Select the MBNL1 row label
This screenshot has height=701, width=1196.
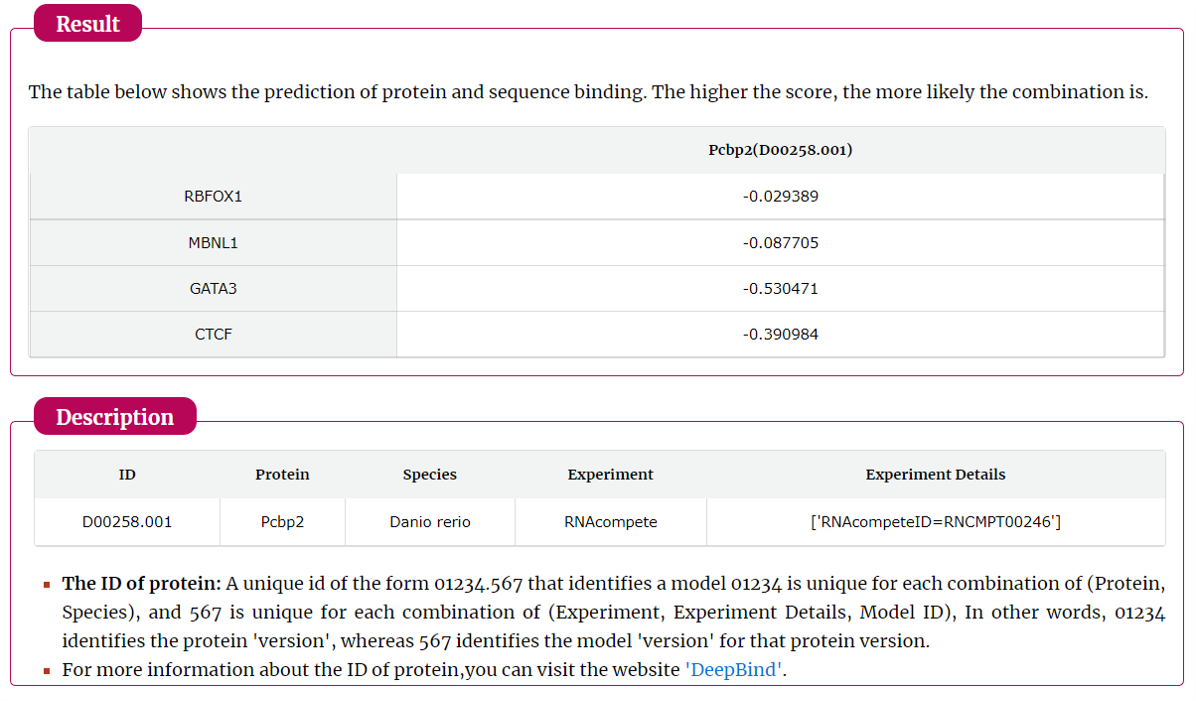tap(213, 243)
